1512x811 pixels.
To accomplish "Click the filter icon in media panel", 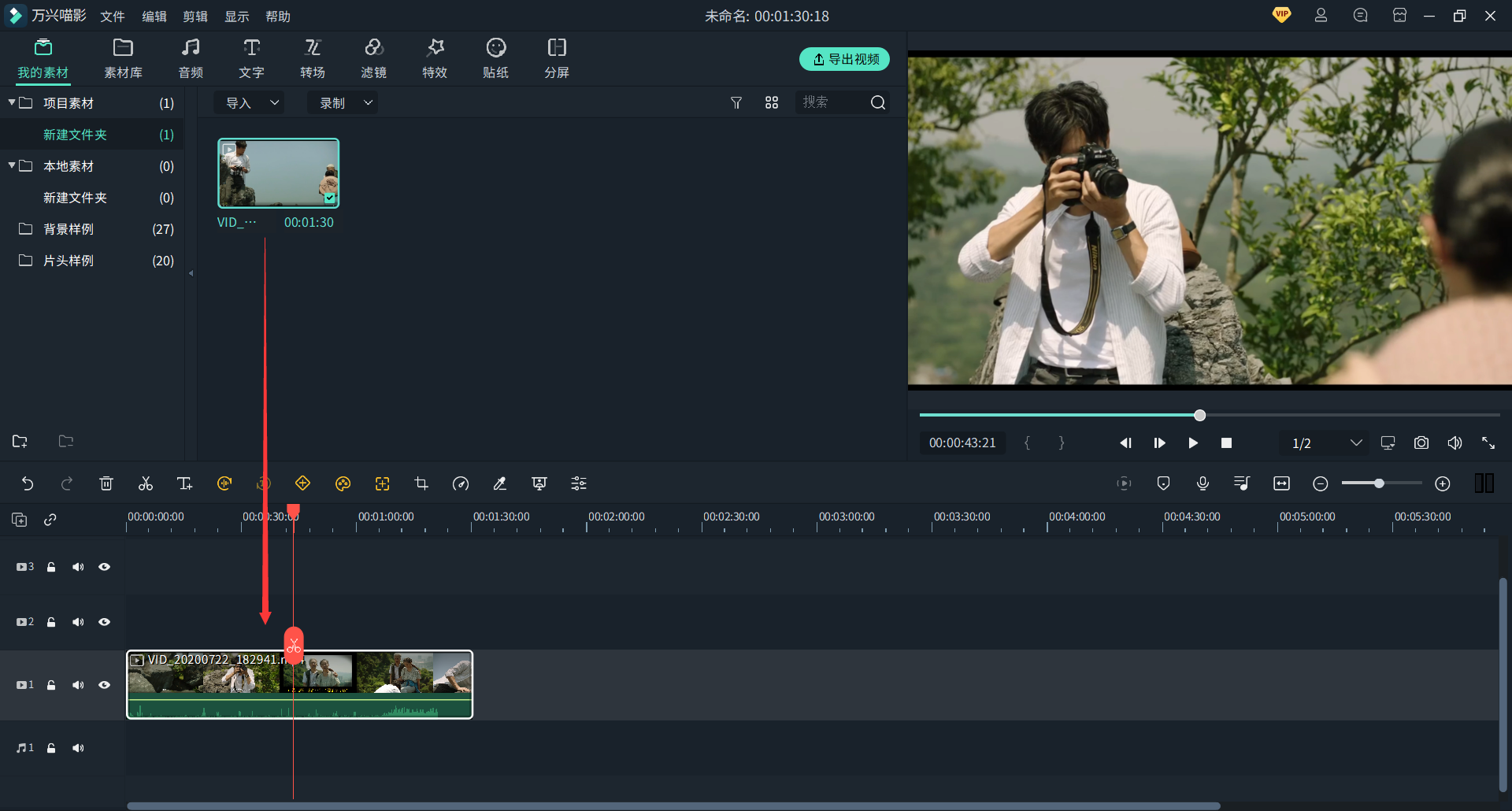I will pos(736,102).
